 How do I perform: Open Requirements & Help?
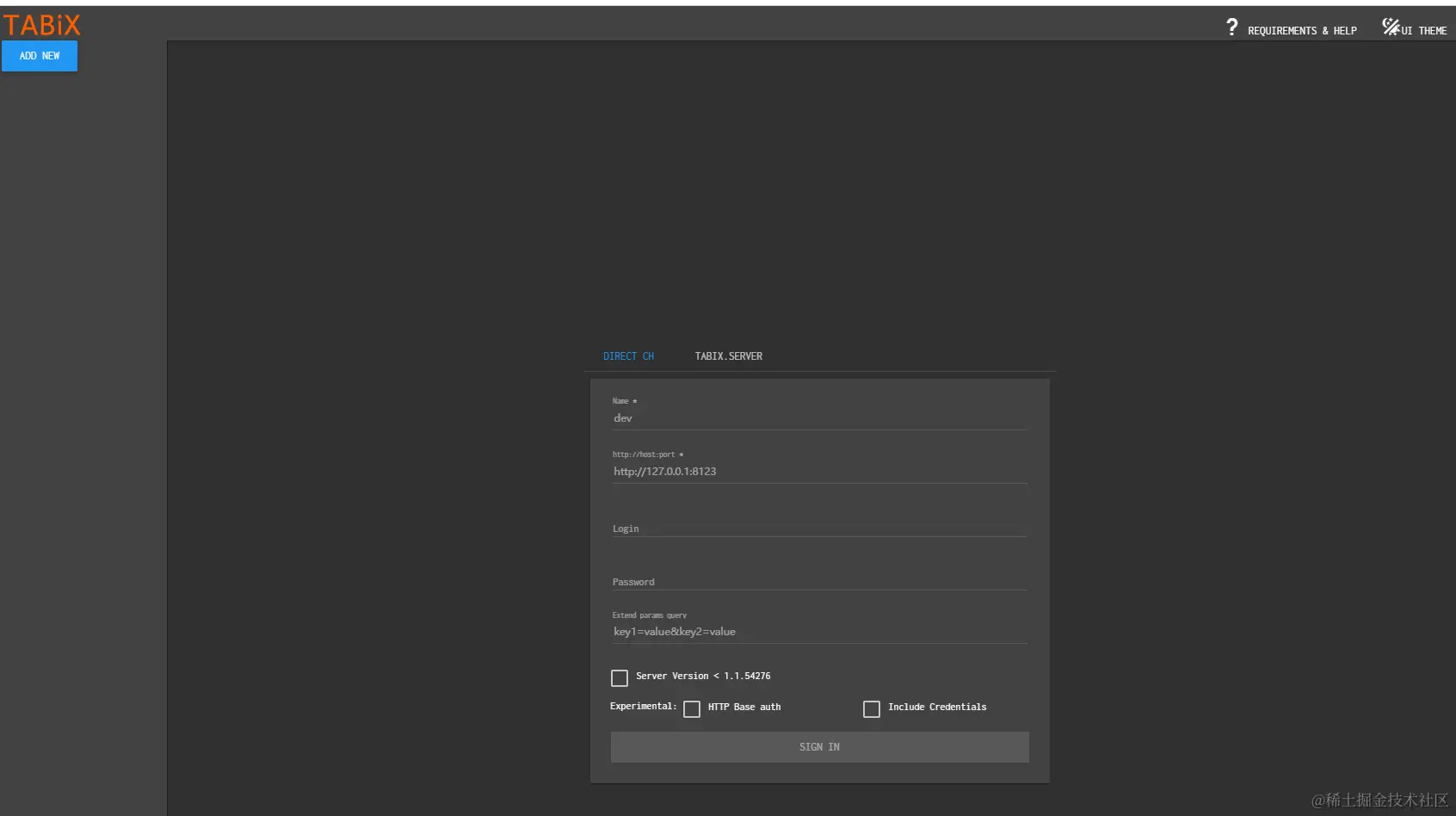point(1302,31)
